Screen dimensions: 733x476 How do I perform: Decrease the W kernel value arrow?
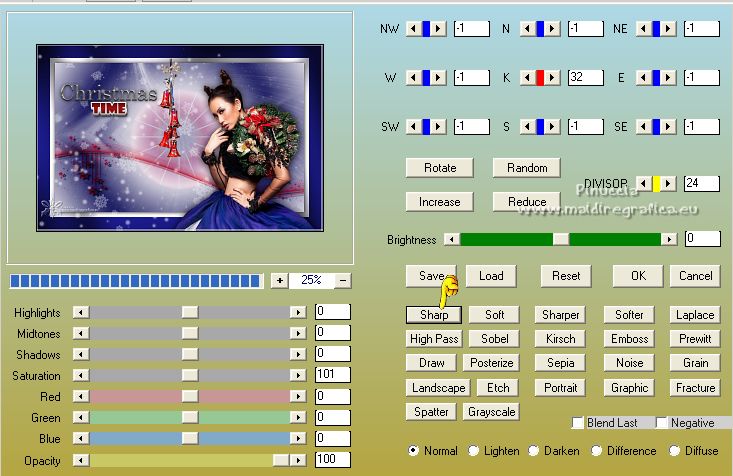tap(413, 78)
